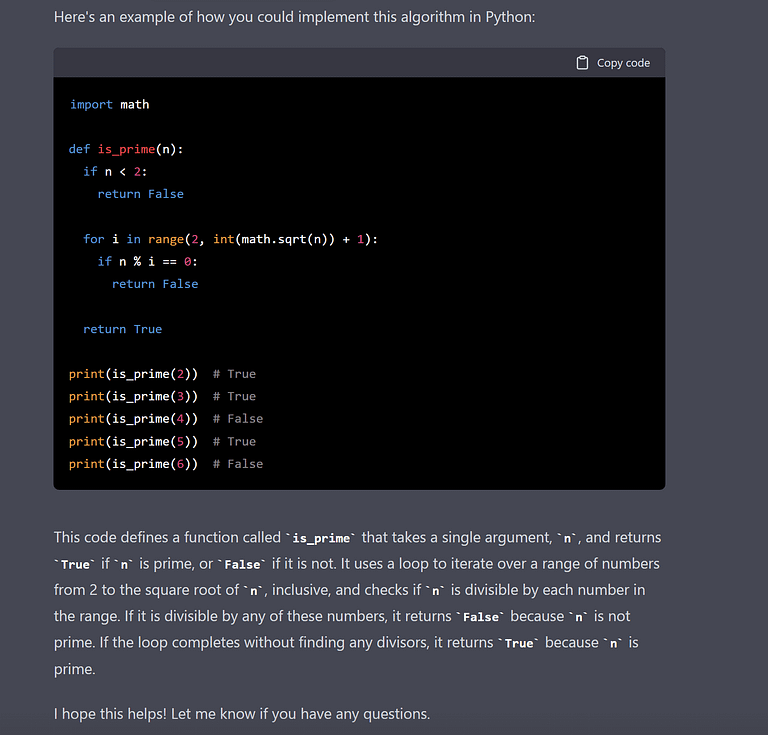Click 'I hope this helps!' closing sentence
Screen dimensions: 768x735
point(242,714)
